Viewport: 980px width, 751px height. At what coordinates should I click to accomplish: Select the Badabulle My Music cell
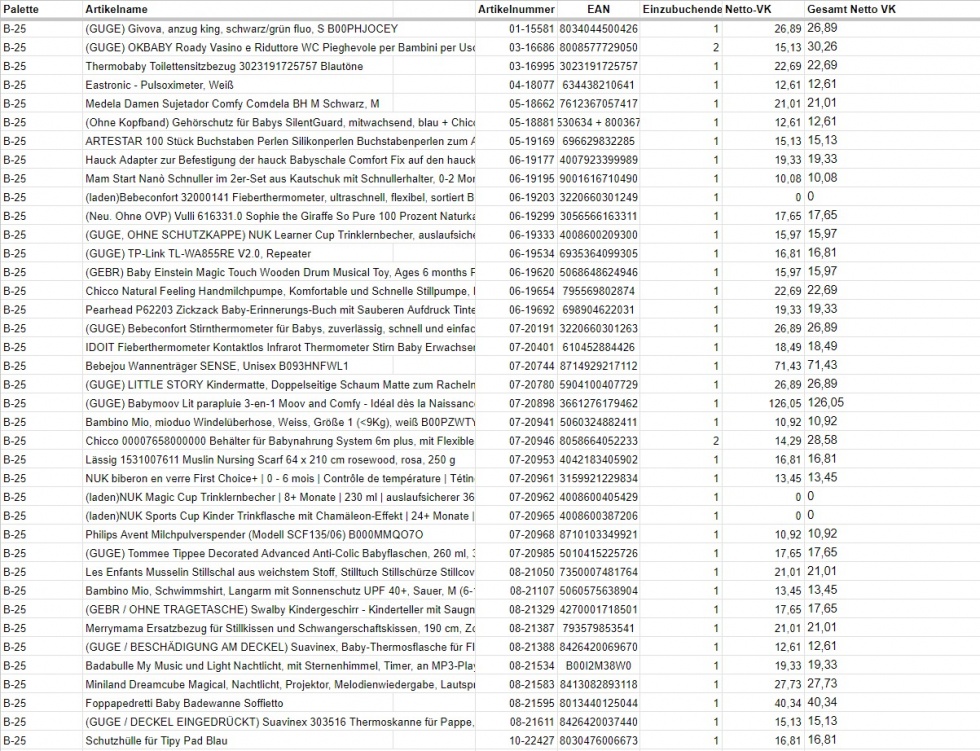pos(279,666)
